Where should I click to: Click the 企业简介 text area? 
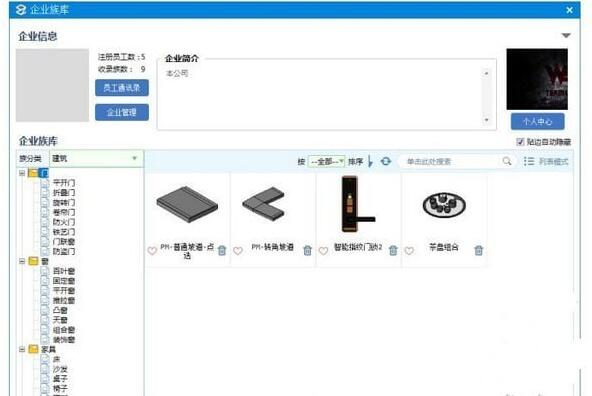[327, 94]
